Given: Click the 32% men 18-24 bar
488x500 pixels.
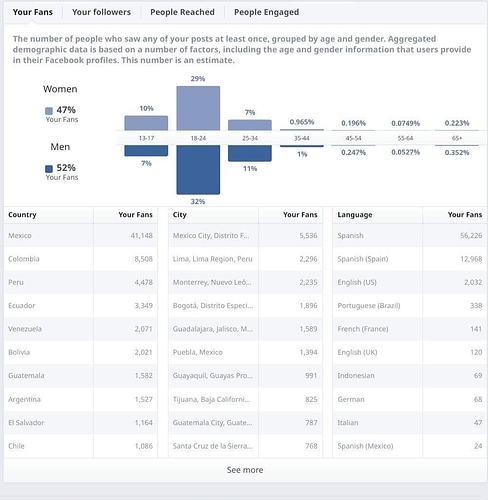Looking at the screenshot, I should (x=198, y=170).
